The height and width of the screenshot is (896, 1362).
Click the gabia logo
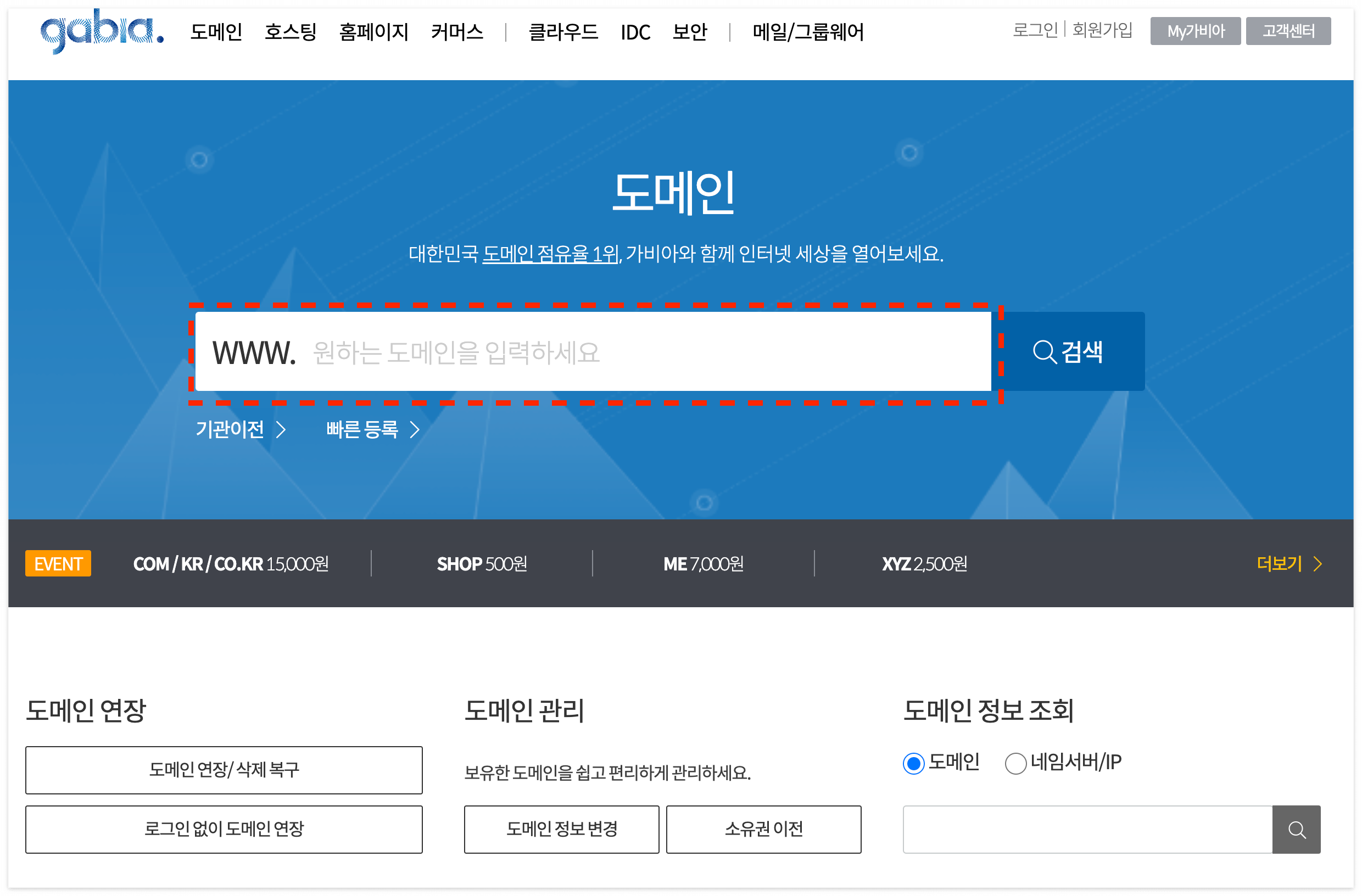(102, 31)
